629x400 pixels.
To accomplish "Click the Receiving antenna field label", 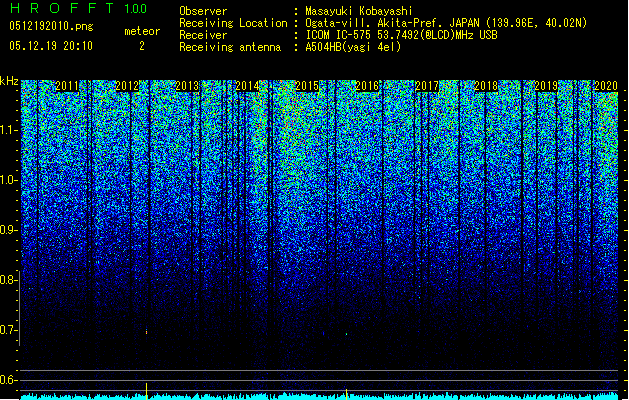I will coord(230,47).
